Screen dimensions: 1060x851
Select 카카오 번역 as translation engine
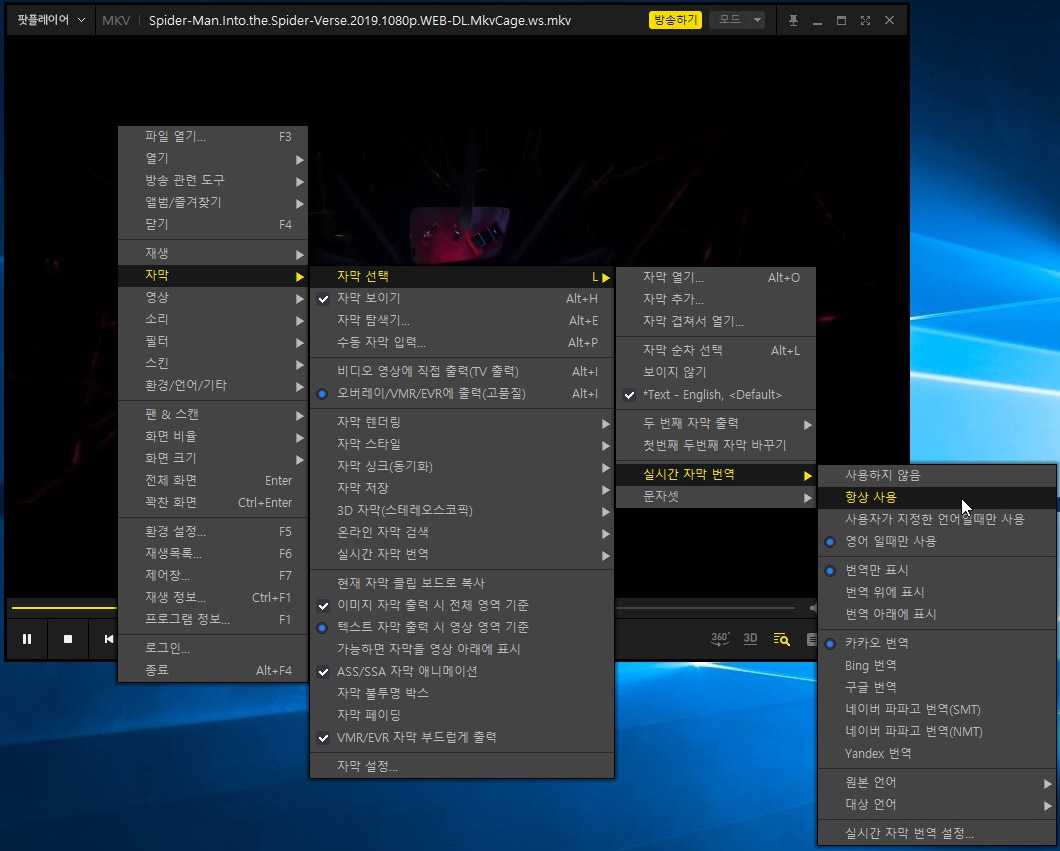tap(937, 643)
